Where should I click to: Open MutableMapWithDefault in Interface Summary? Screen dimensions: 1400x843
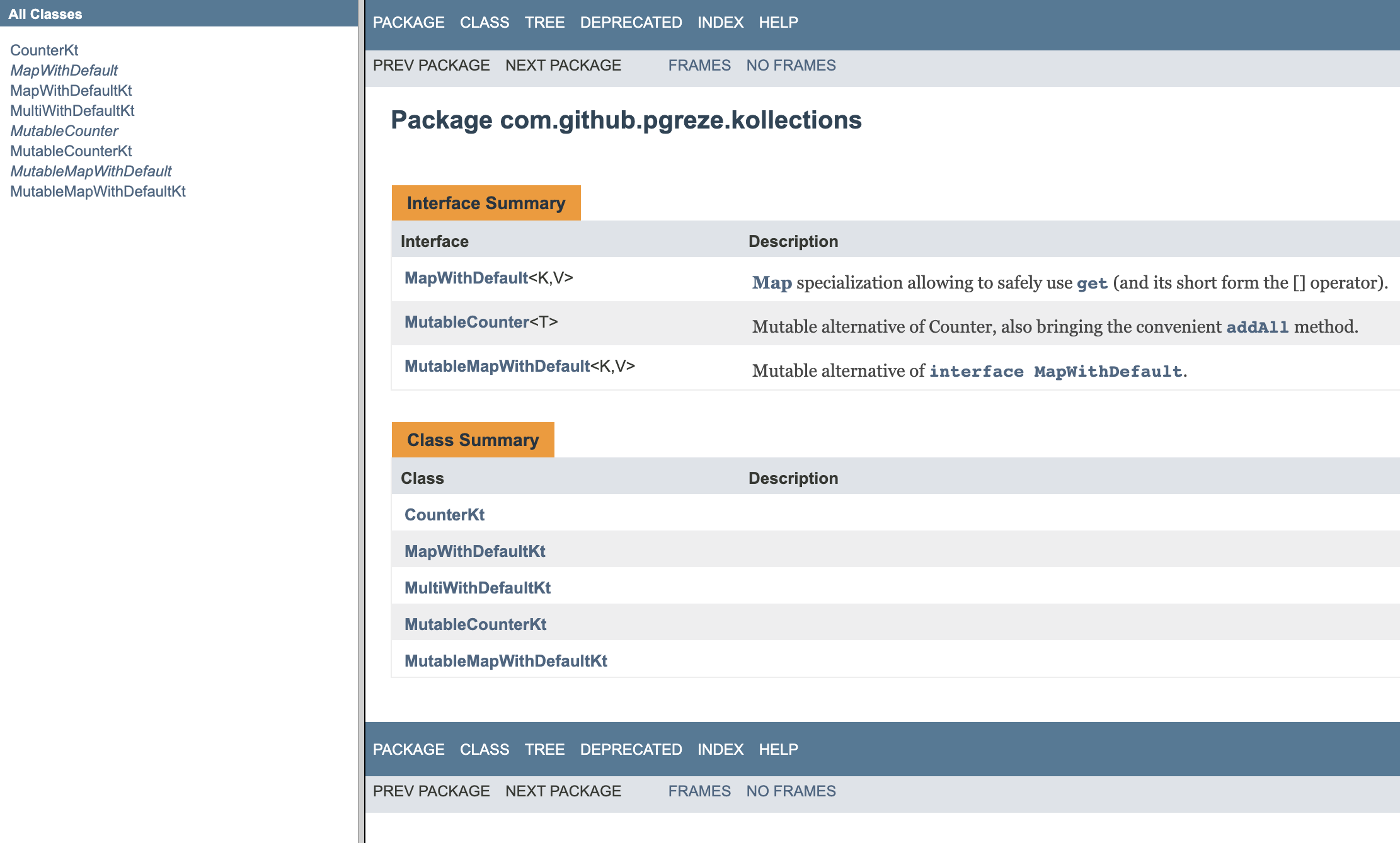point(497,366)
